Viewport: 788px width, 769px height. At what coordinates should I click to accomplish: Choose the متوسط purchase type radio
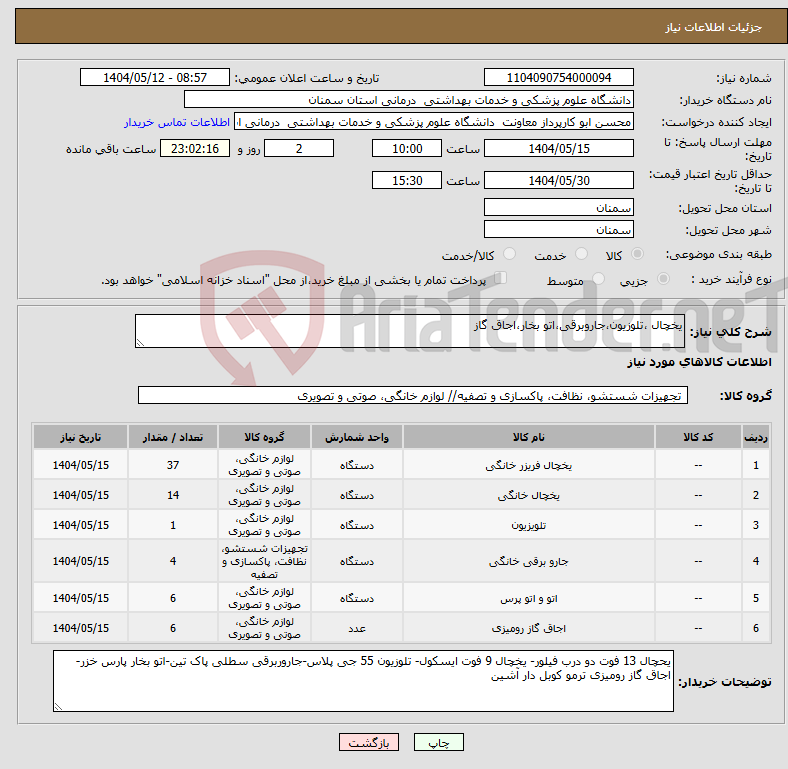598,279
